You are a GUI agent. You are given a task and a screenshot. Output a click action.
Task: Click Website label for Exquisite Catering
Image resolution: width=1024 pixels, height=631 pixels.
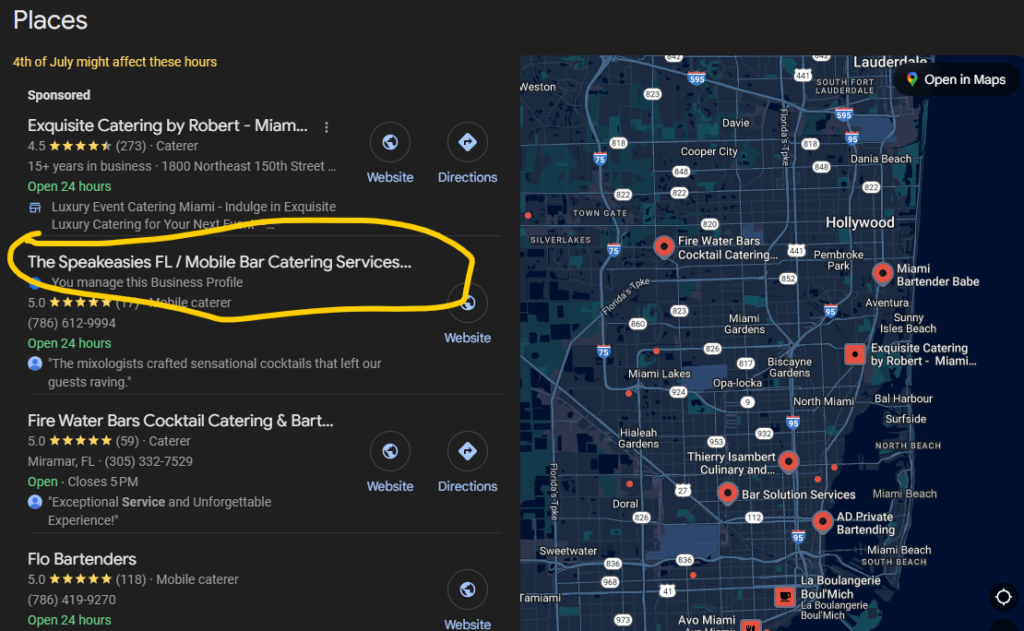(x=390, y=178)
